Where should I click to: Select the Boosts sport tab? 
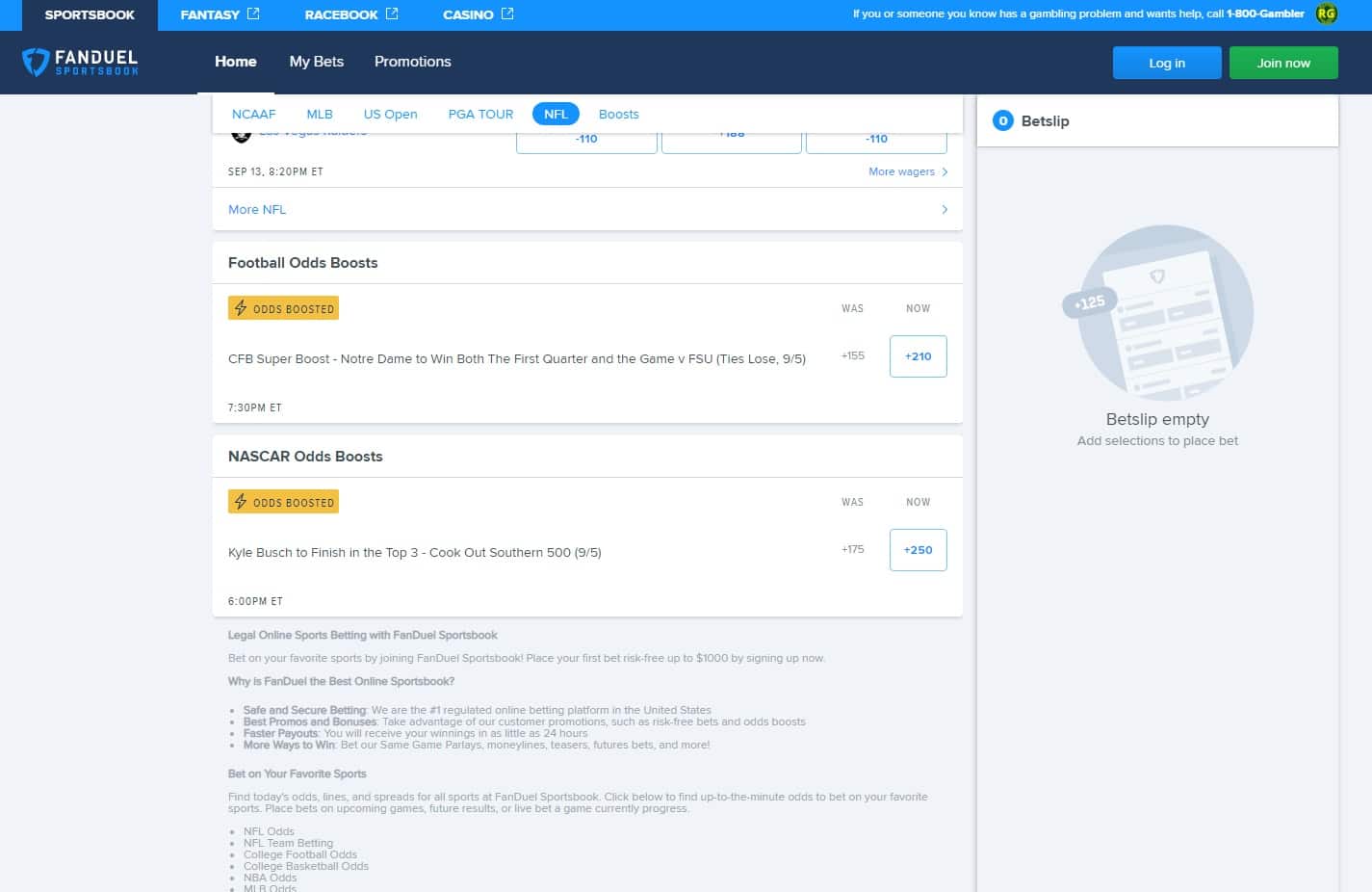click(x=618, y=114)
